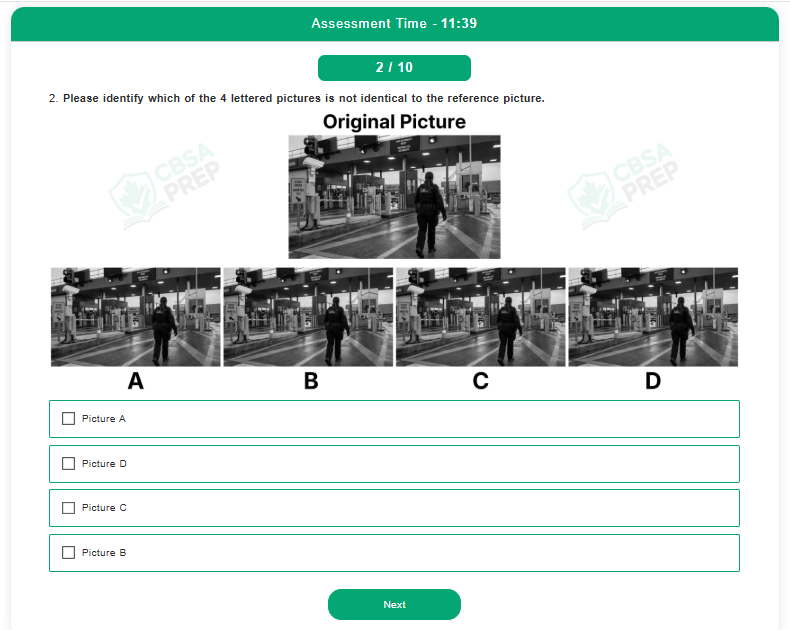Select the 'Picture C' option label
The image size is (790, 630).
(x=104, y=508)
